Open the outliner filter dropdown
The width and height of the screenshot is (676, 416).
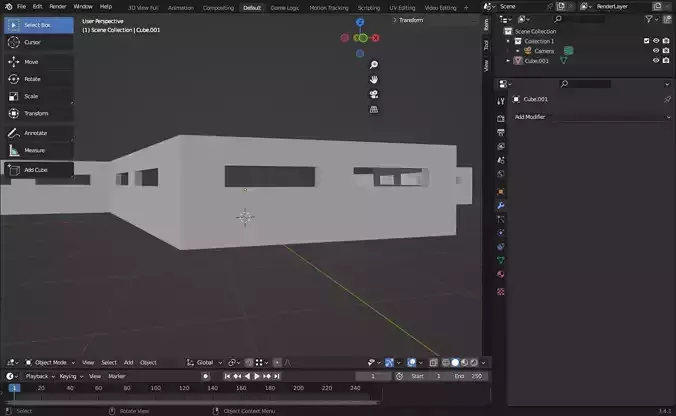651,19
